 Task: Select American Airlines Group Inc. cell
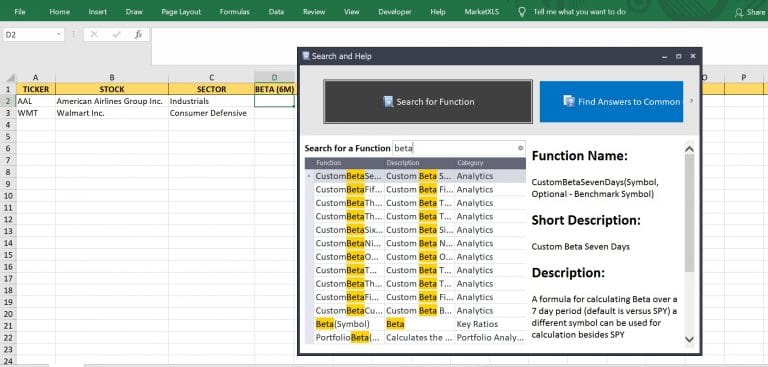[x=112, y=101]
